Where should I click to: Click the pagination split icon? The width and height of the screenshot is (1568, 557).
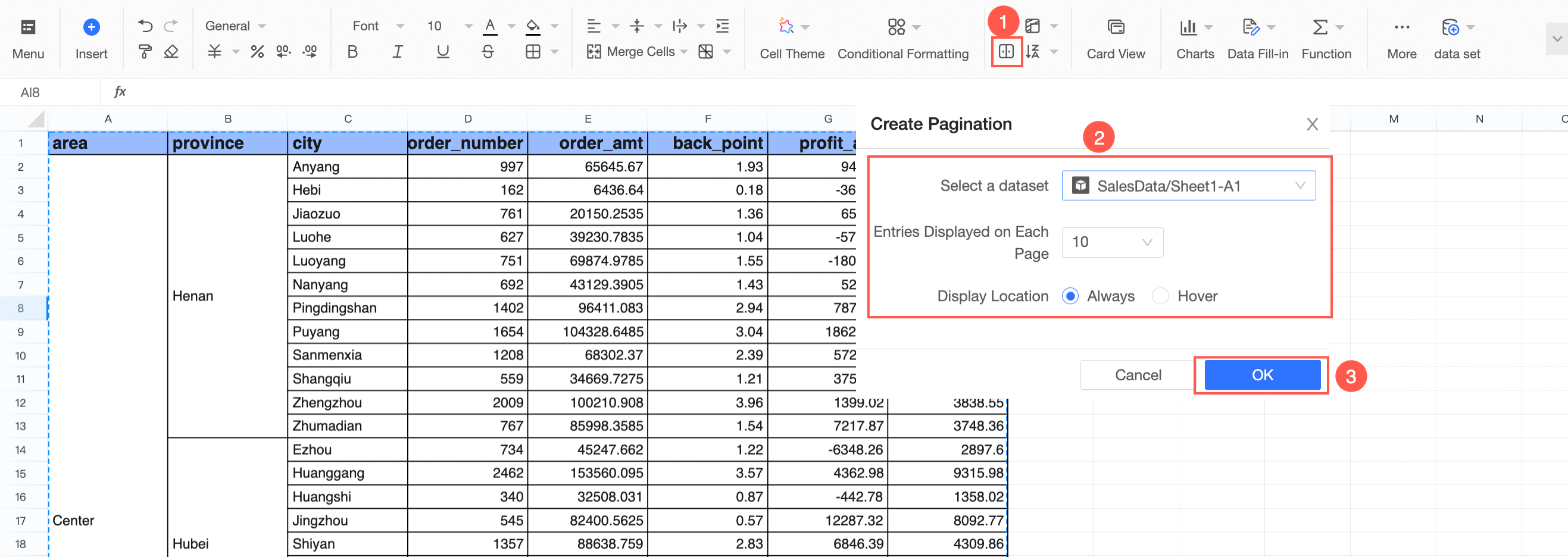[1006, 51]
